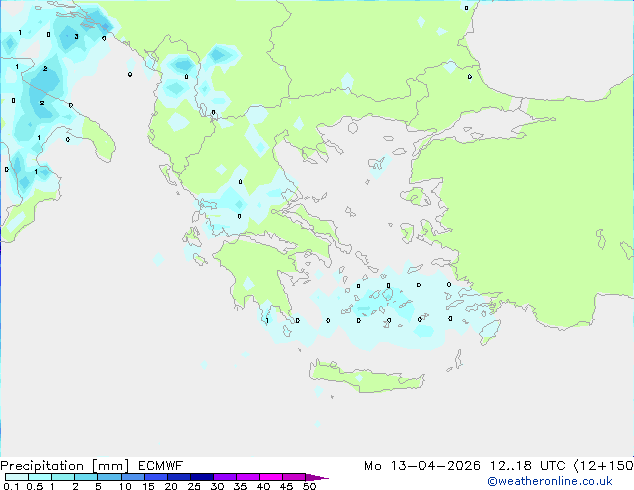Click the "Precipitation [mm]" title text

click(x=65, y=466)
